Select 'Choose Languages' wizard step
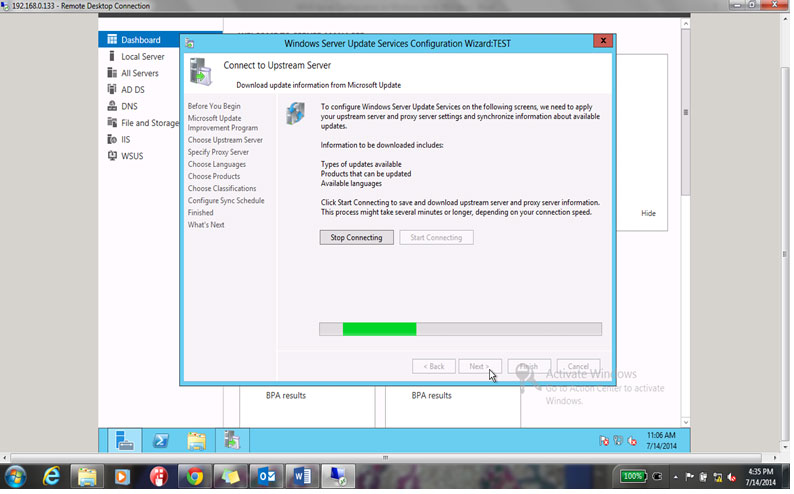 point(217,164)
